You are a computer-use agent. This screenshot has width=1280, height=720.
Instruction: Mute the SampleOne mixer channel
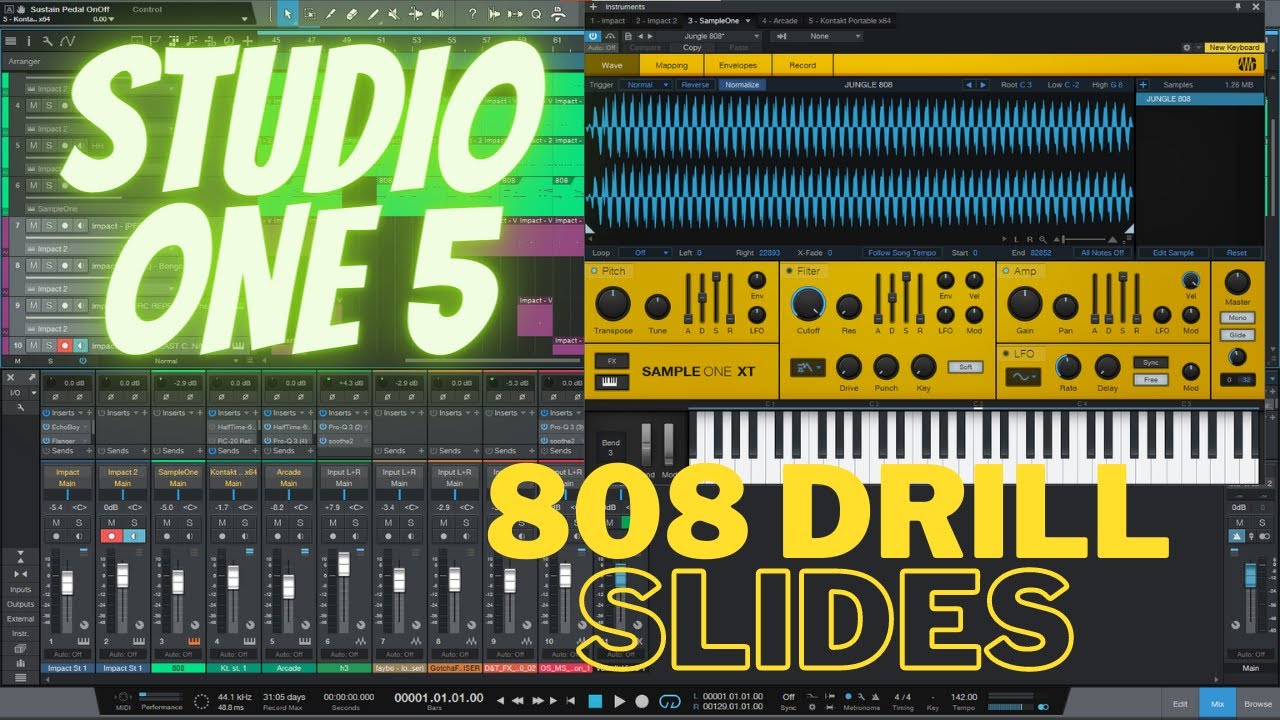[167, 522]
